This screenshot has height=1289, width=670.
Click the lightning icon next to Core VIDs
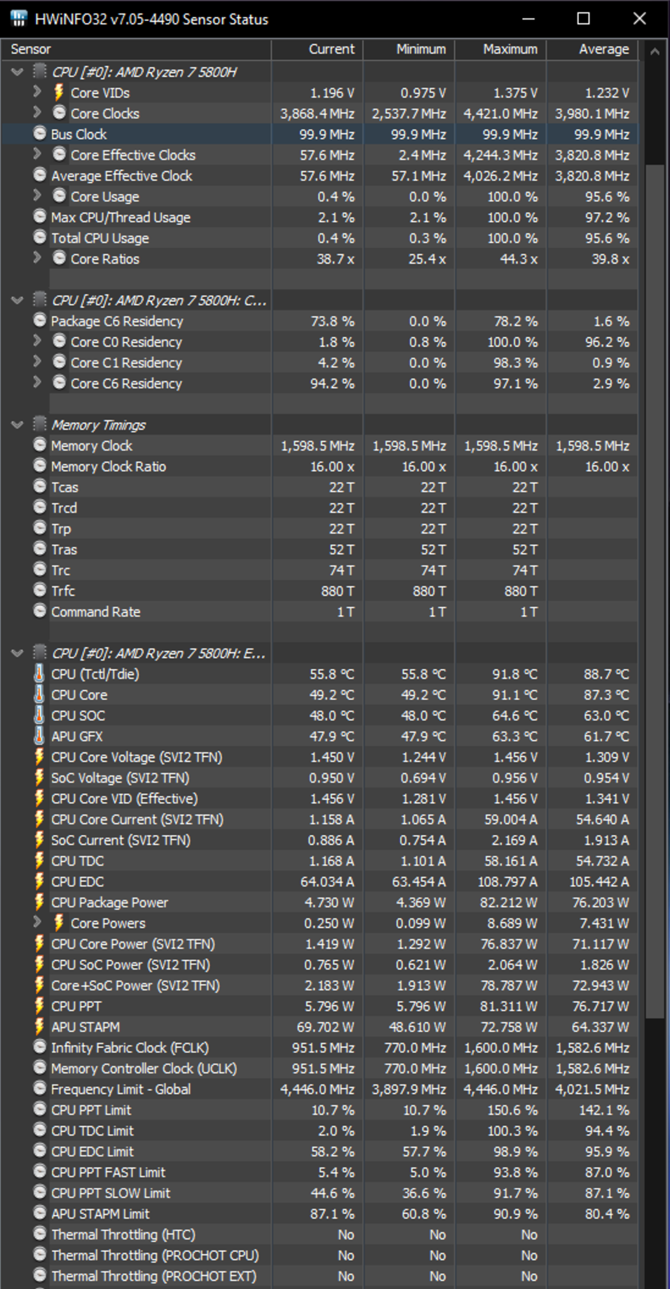[x=59, y=92]
